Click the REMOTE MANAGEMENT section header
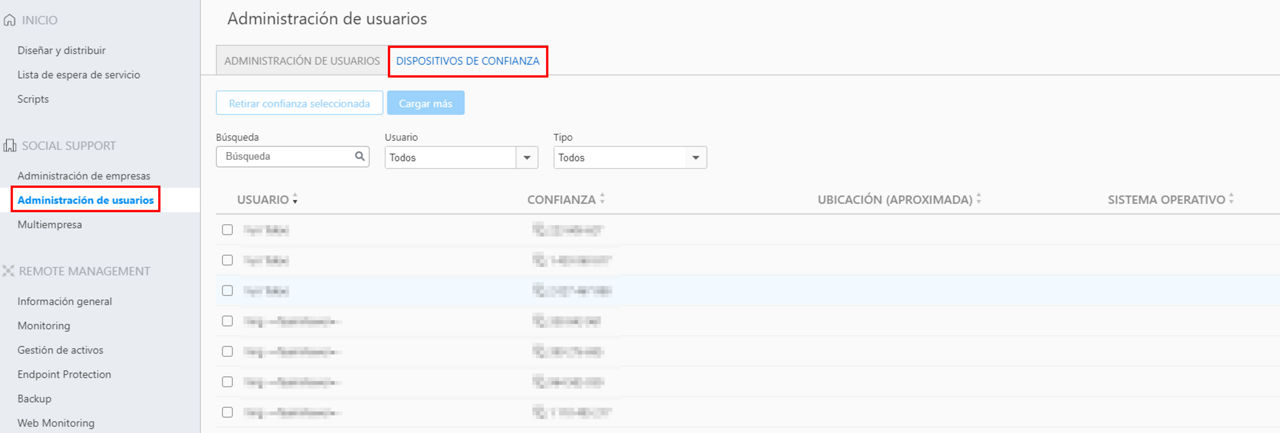1280x433 pixels. click(84, 271)
